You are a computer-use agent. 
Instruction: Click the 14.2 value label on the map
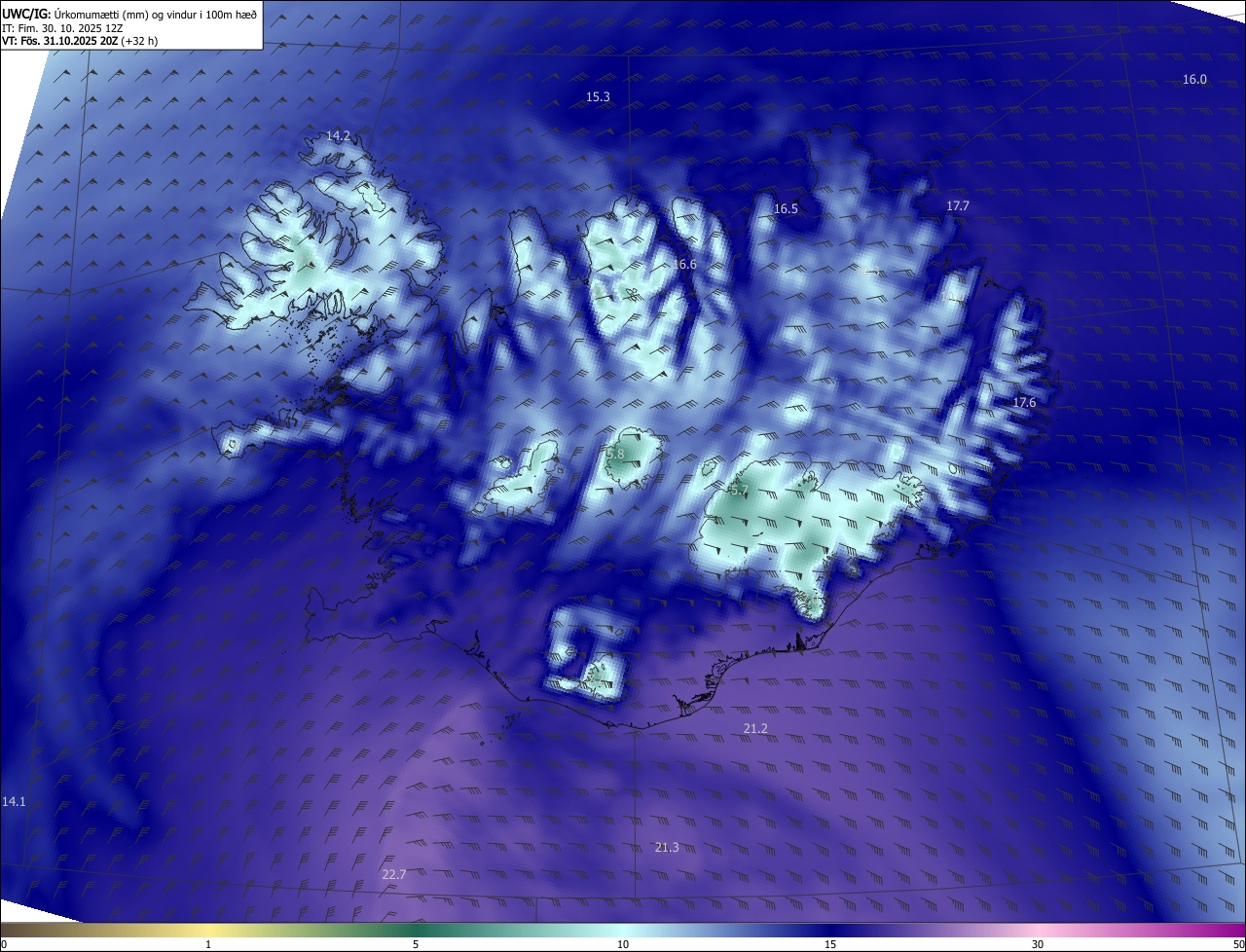338,136
